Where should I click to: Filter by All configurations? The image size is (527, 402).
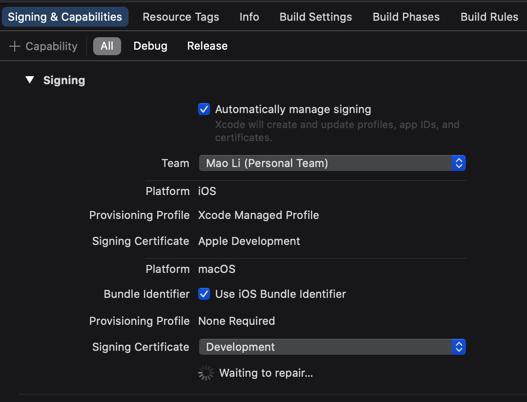[x=107, y=46]
